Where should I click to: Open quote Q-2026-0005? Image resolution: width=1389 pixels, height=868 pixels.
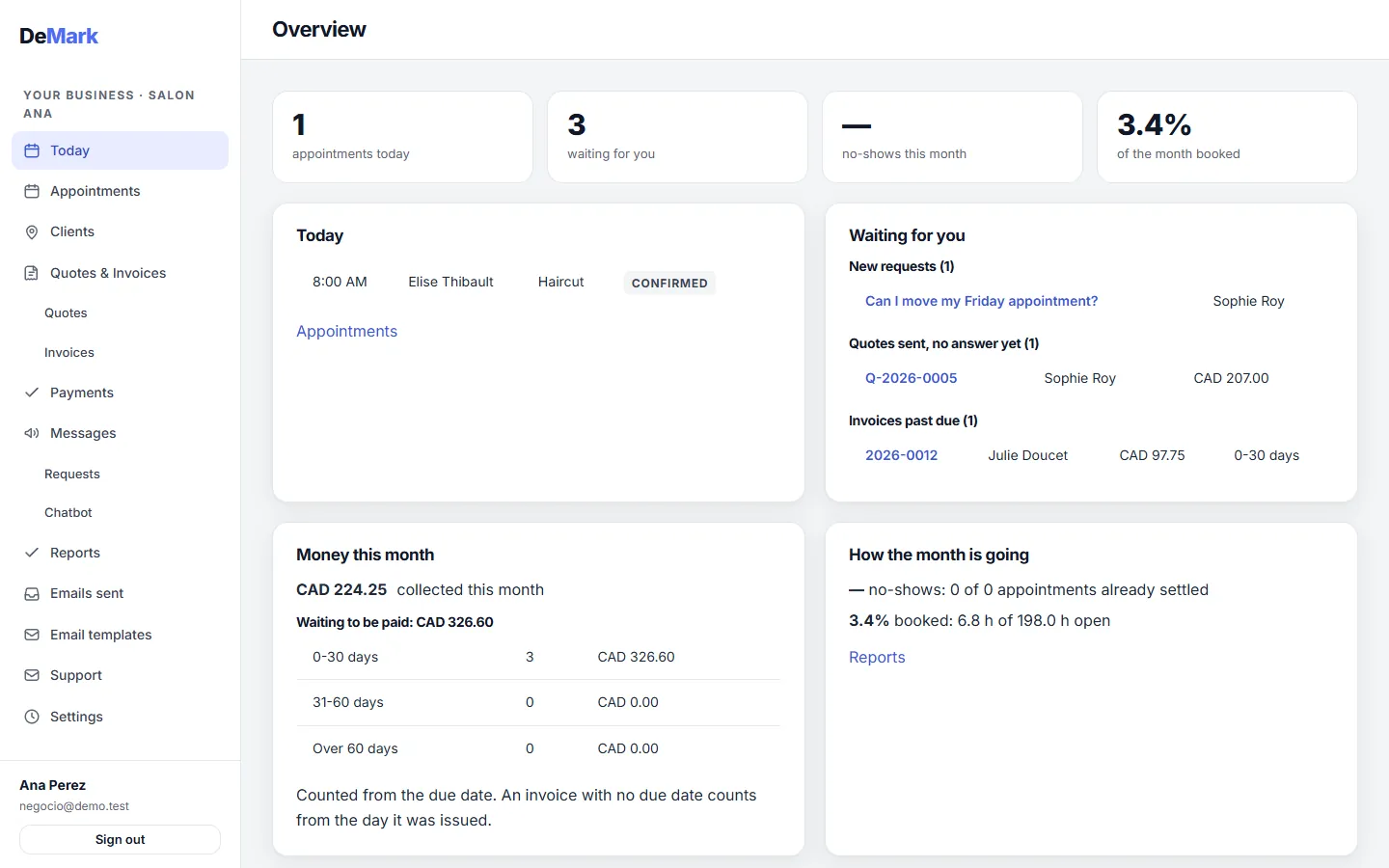click(x=911, y=378)
